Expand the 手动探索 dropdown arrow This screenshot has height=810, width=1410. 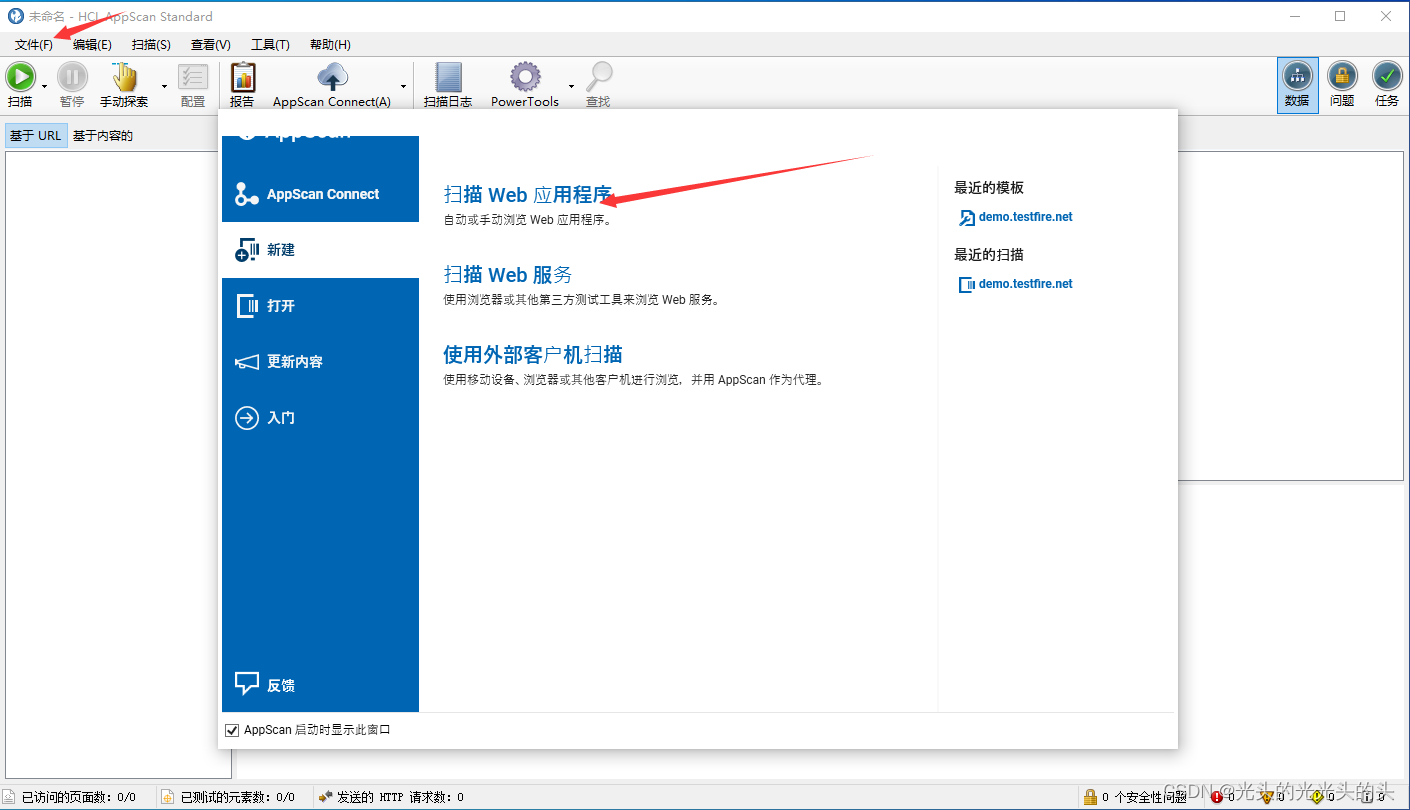(164, 86)
